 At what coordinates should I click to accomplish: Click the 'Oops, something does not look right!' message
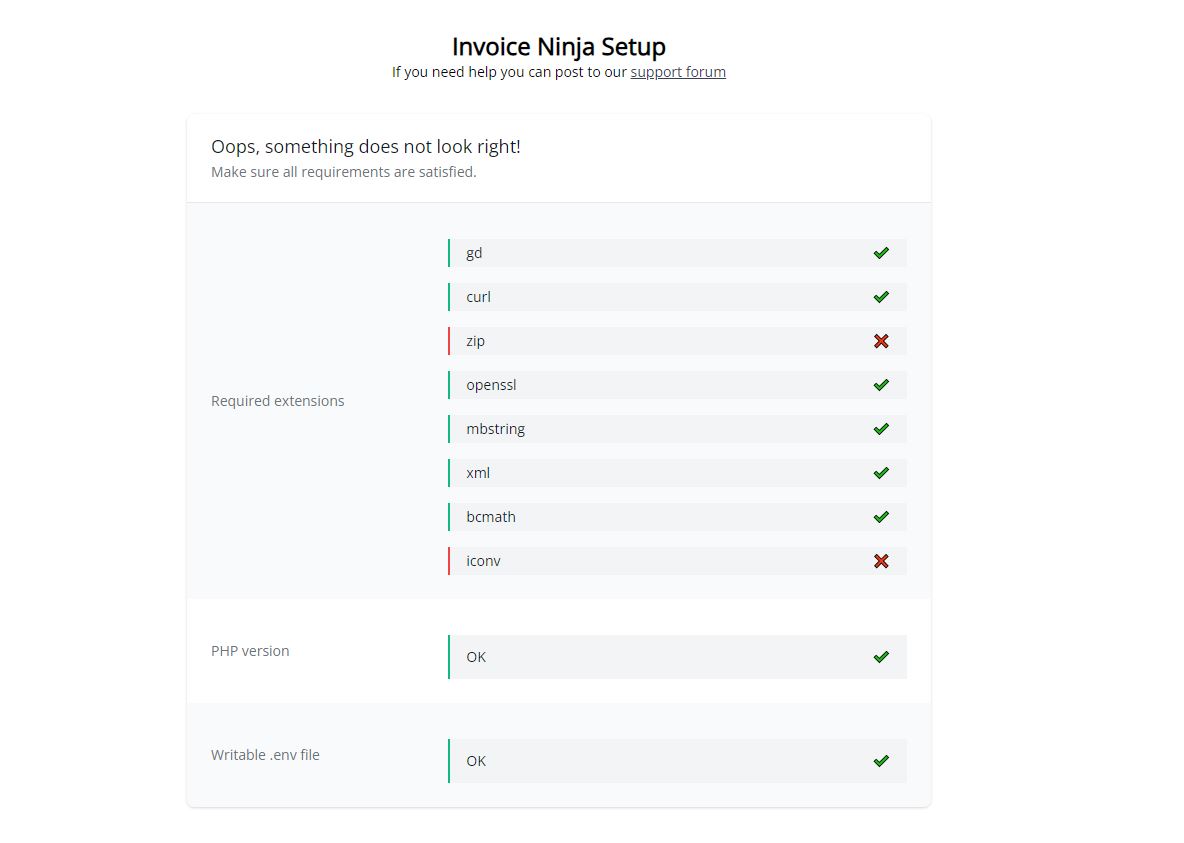tap(365, 147)
